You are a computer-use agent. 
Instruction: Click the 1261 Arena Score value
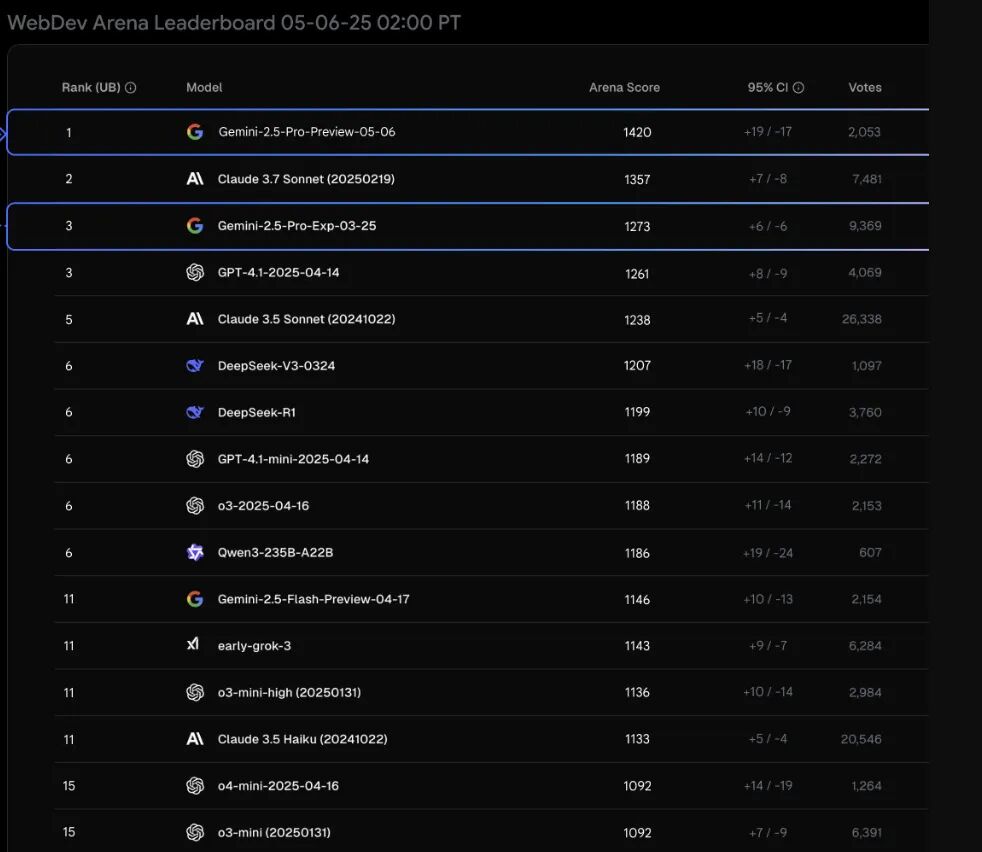coord(638,274)
